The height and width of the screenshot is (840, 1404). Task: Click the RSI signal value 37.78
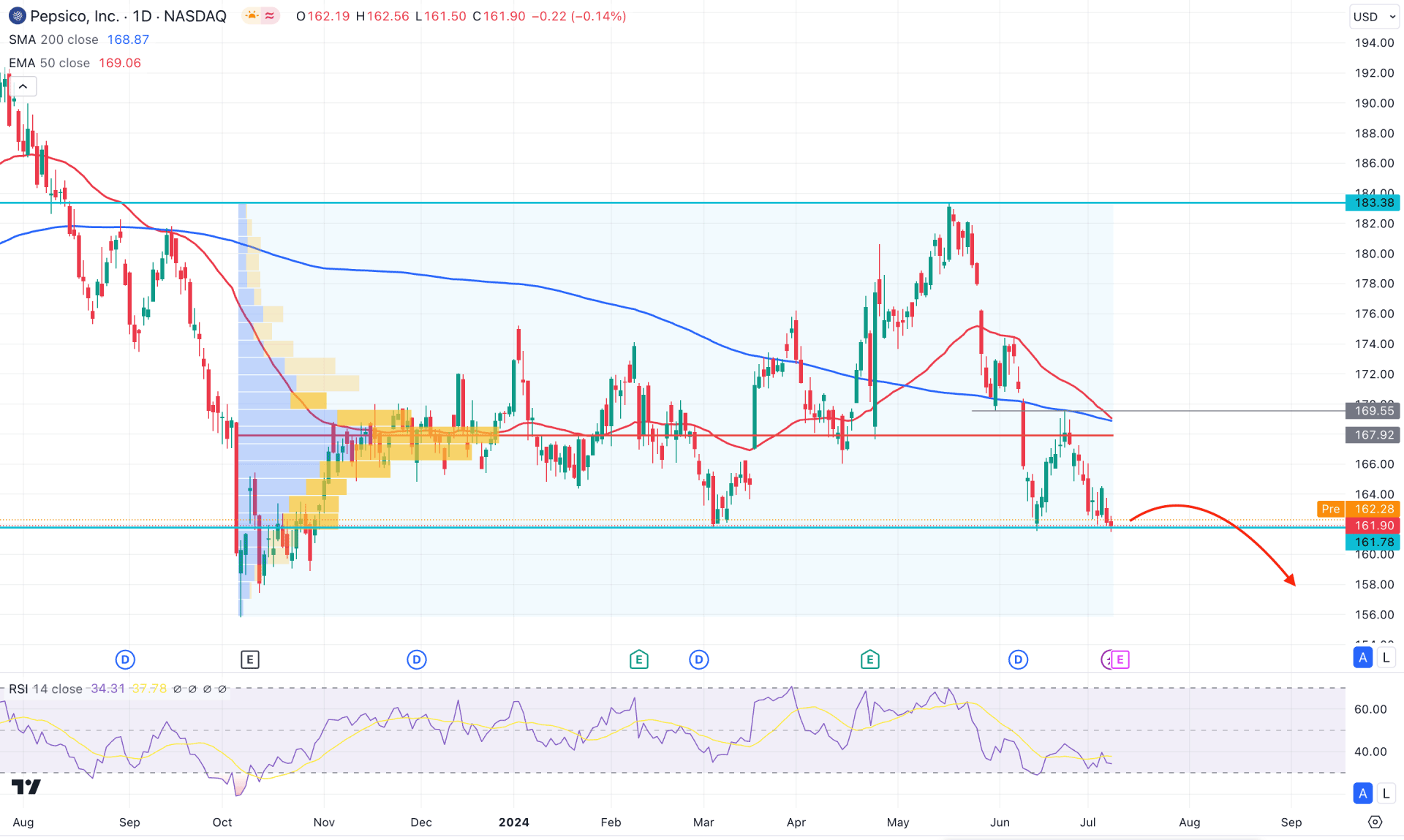point(149,689)
